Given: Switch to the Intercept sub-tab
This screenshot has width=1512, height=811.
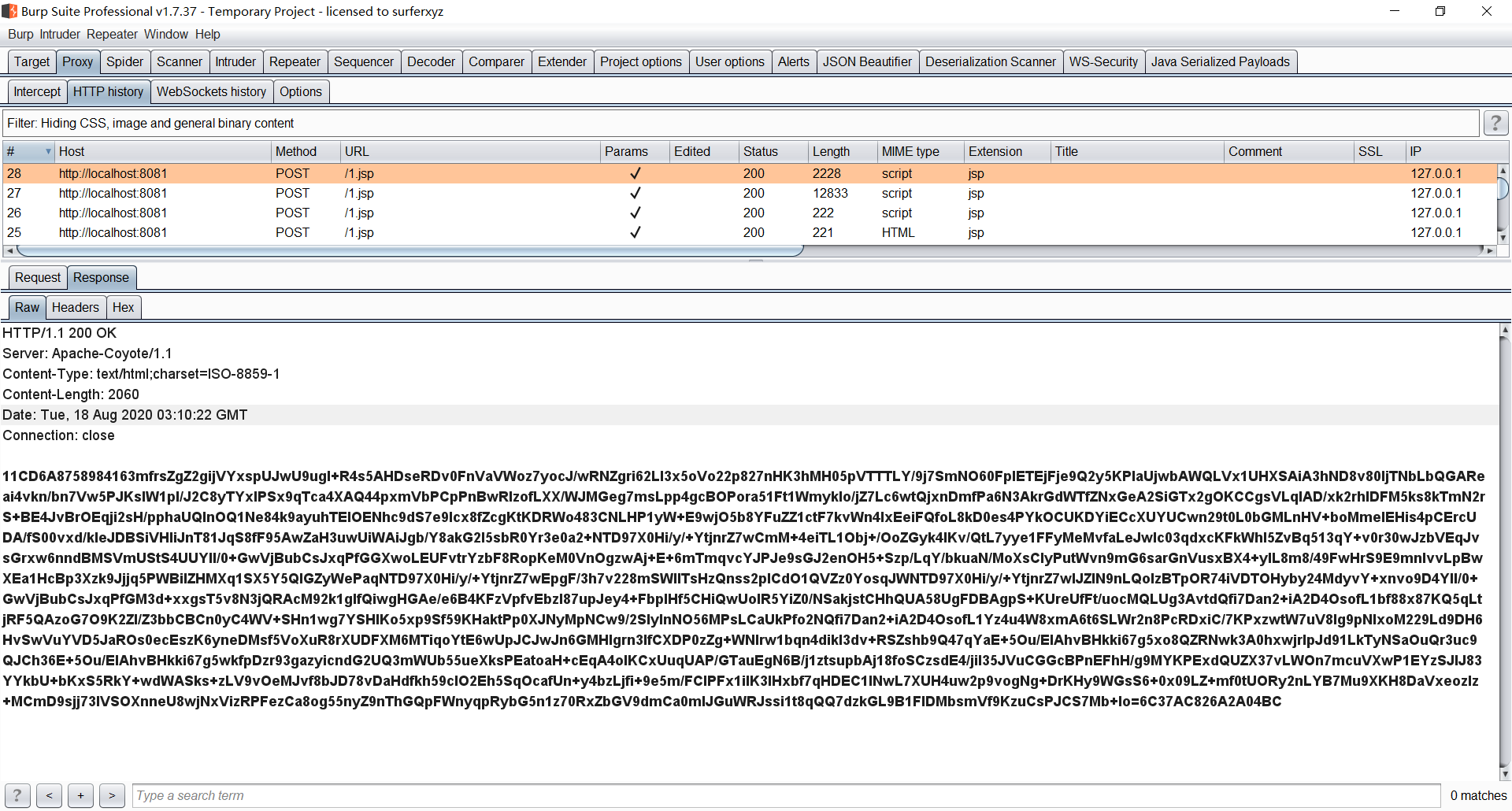Looking at the screenshot, I should (x=37, y=91).
